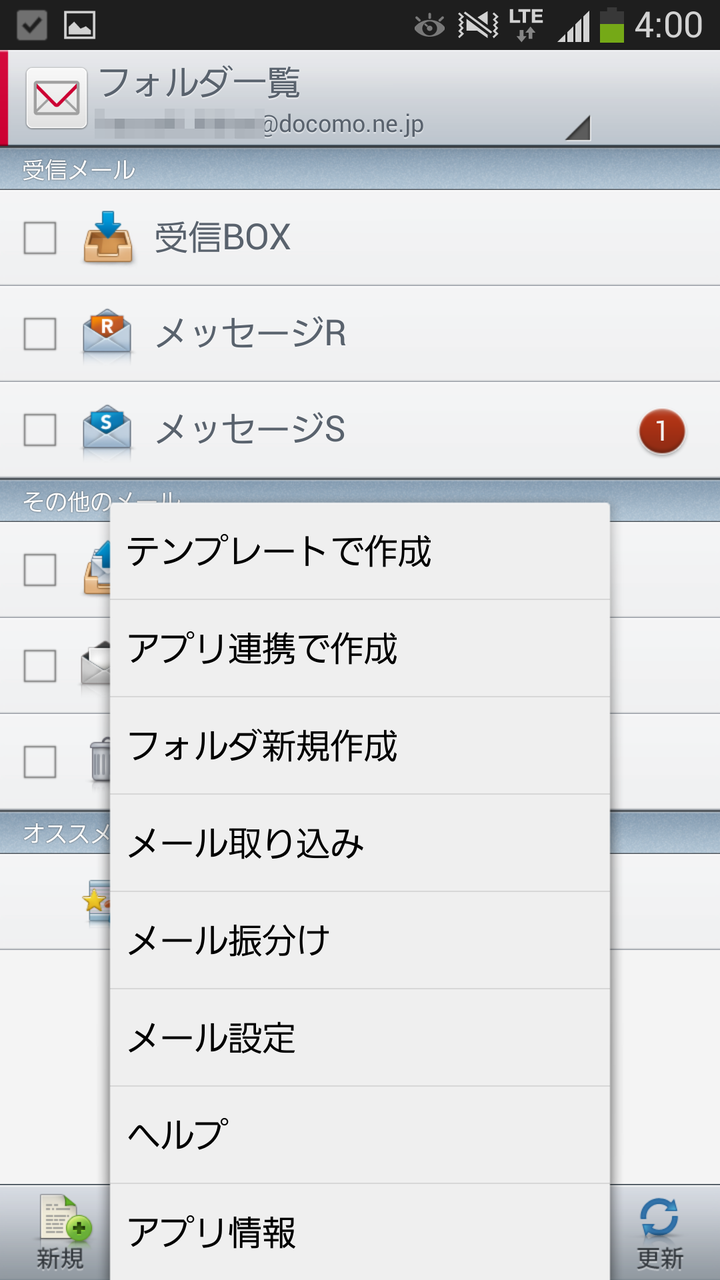This screenshot has height=1280, width=720.
Task: Tap the docomo mail envelope icon
Action: point(56,98)
